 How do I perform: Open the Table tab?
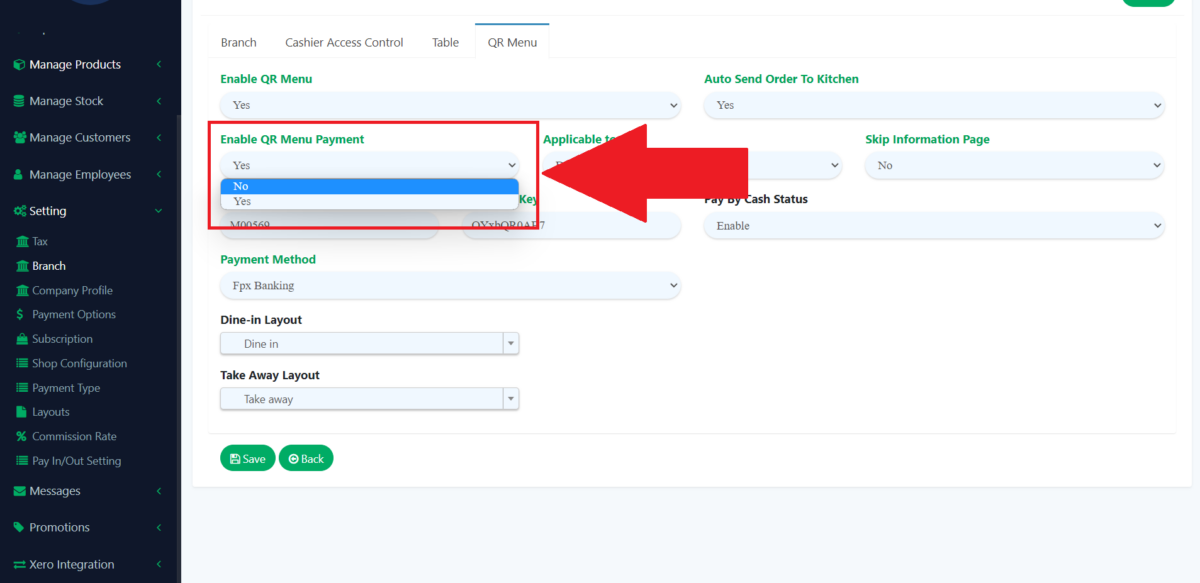[445, 42]
